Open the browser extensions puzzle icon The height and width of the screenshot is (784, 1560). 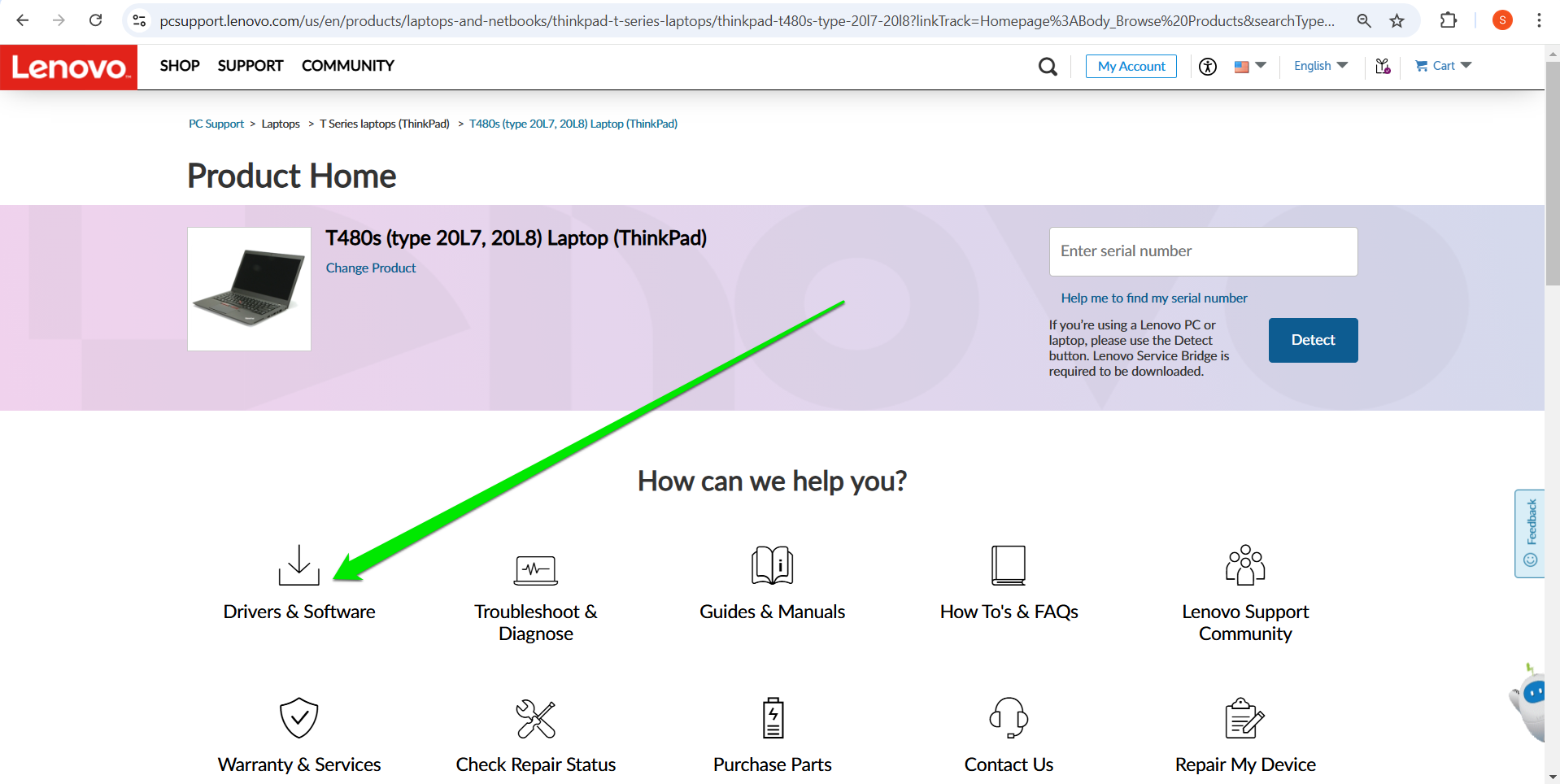1449,20
